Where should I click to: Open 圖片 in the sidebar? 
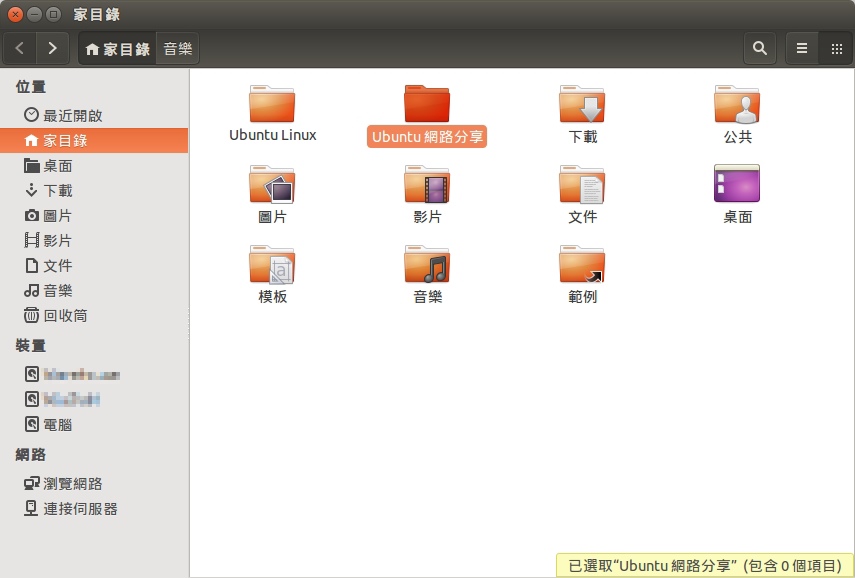pyautogui.click(x=94, y=216)
